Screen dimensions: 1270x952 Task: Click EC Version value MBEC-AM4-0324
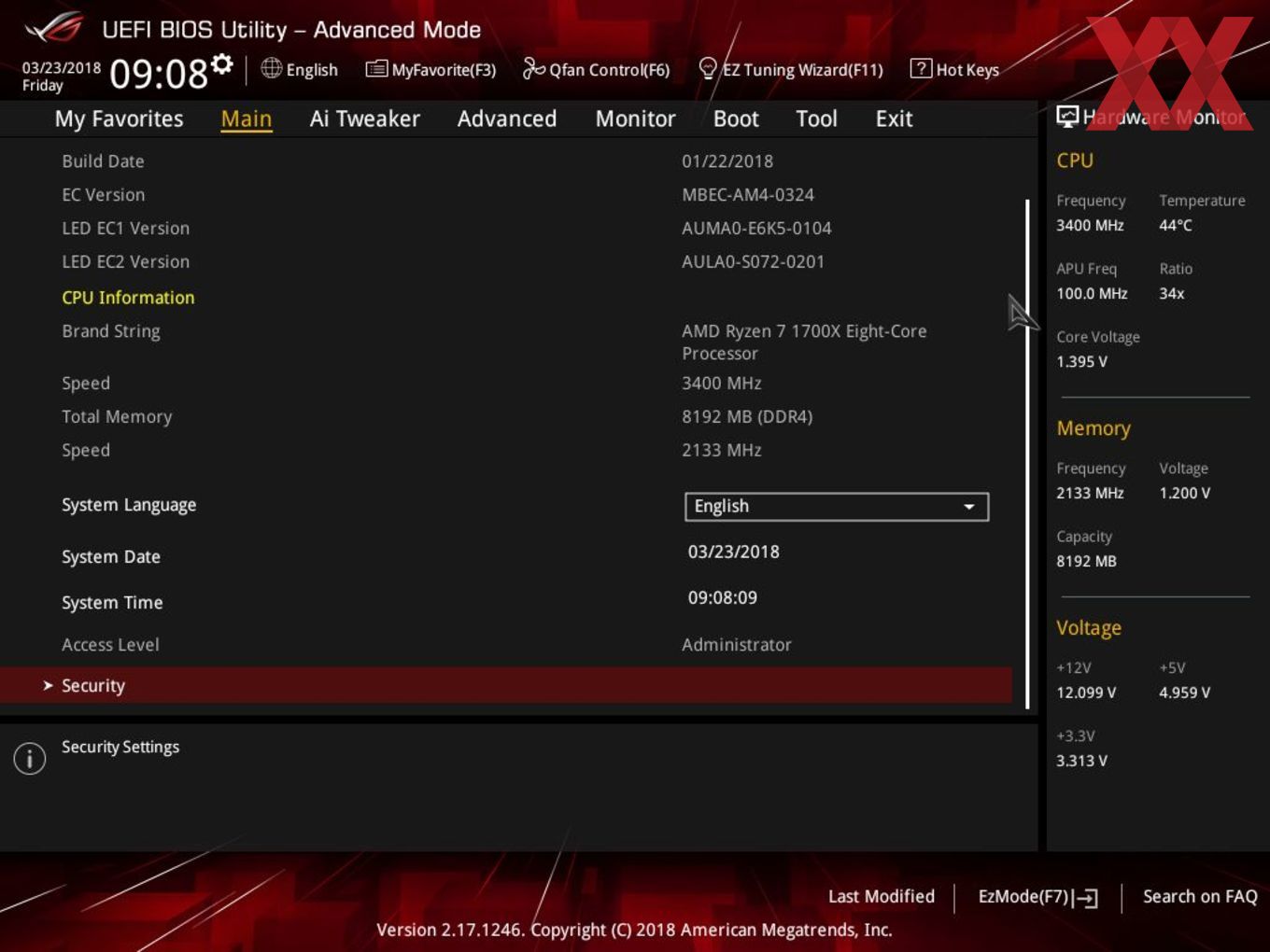[x=748, y=194]
